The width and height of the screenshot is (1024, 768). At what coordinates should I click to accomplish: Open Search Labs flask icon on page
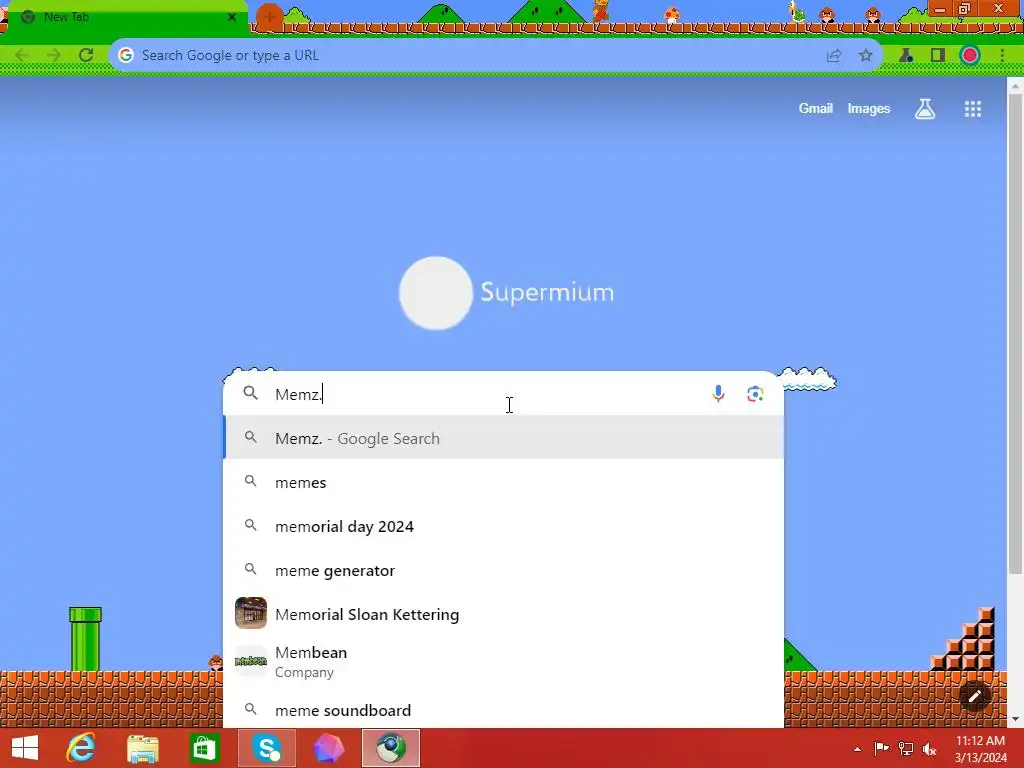(925, 109)
